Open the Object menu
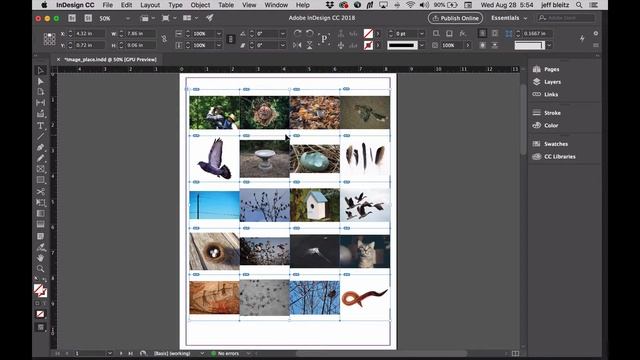 [200, 5]
